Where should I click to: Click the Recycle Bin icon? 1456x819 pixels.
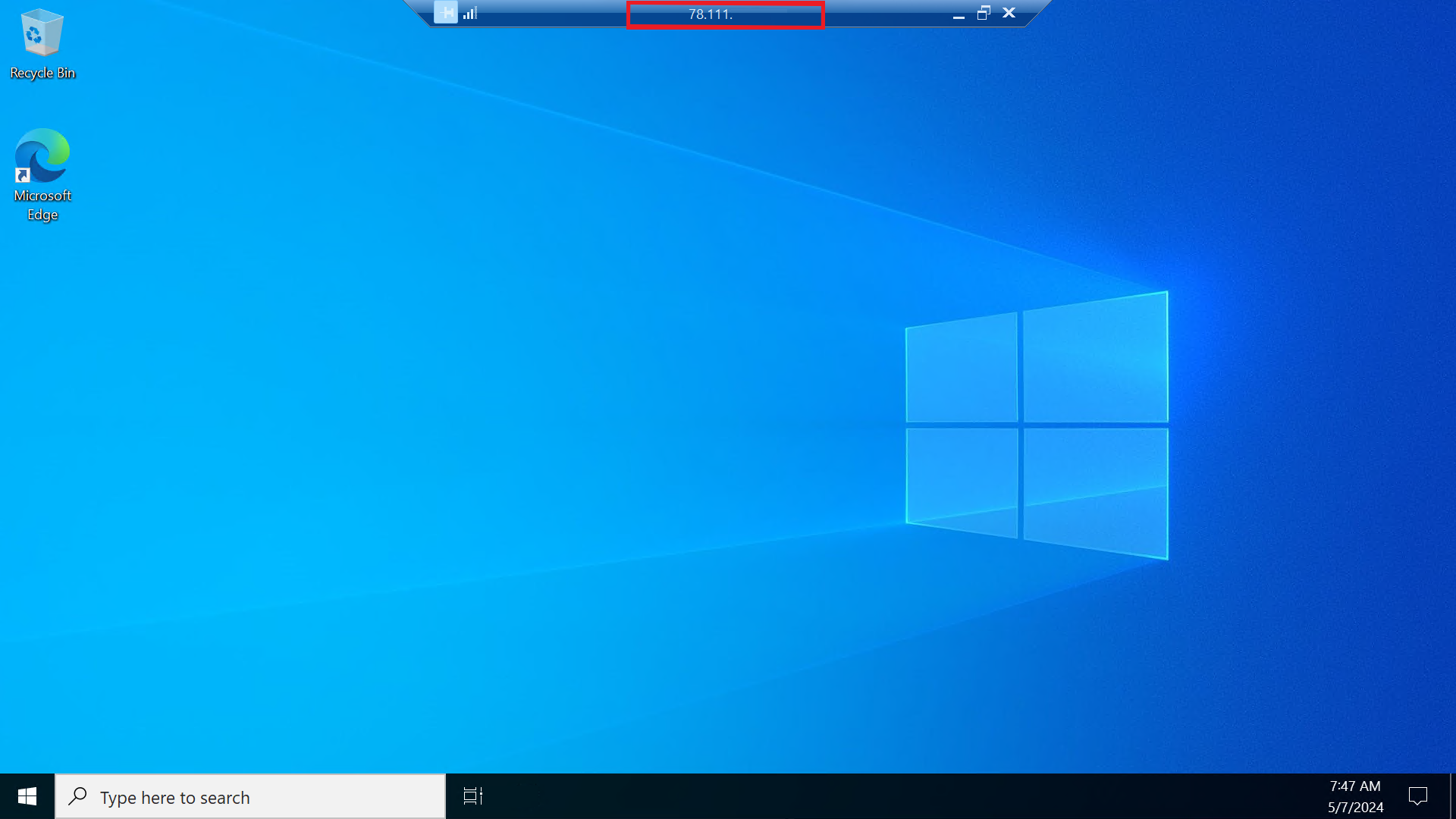42,42
